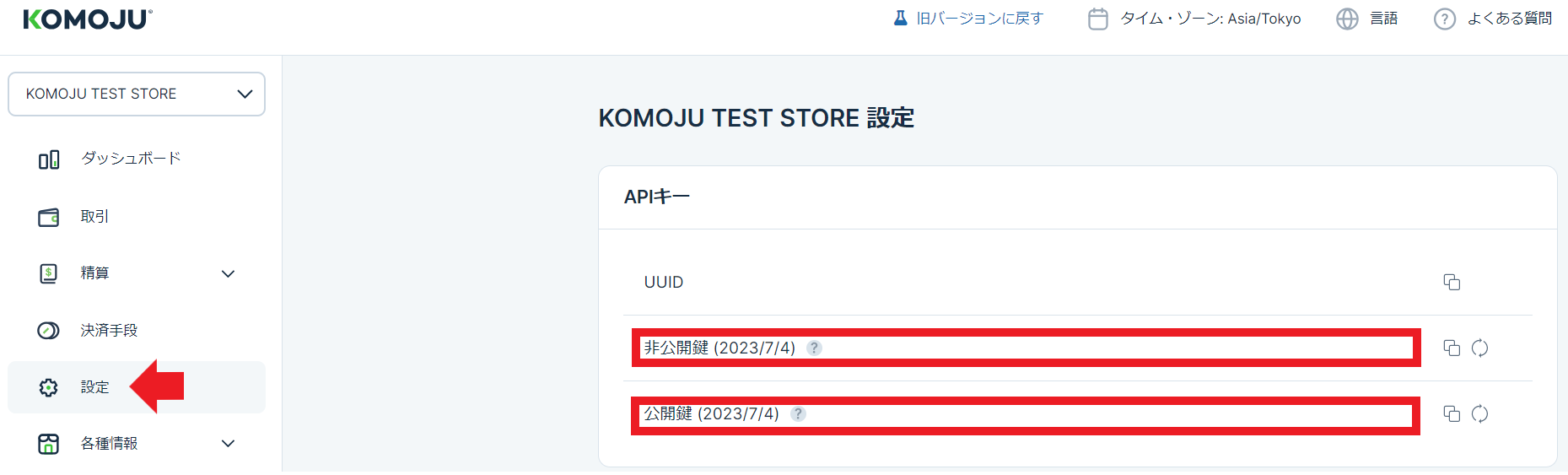1568x475 pixels.
Task: Open the KOMOJU TEST STORE dropdown
Action: click(137, 94)
